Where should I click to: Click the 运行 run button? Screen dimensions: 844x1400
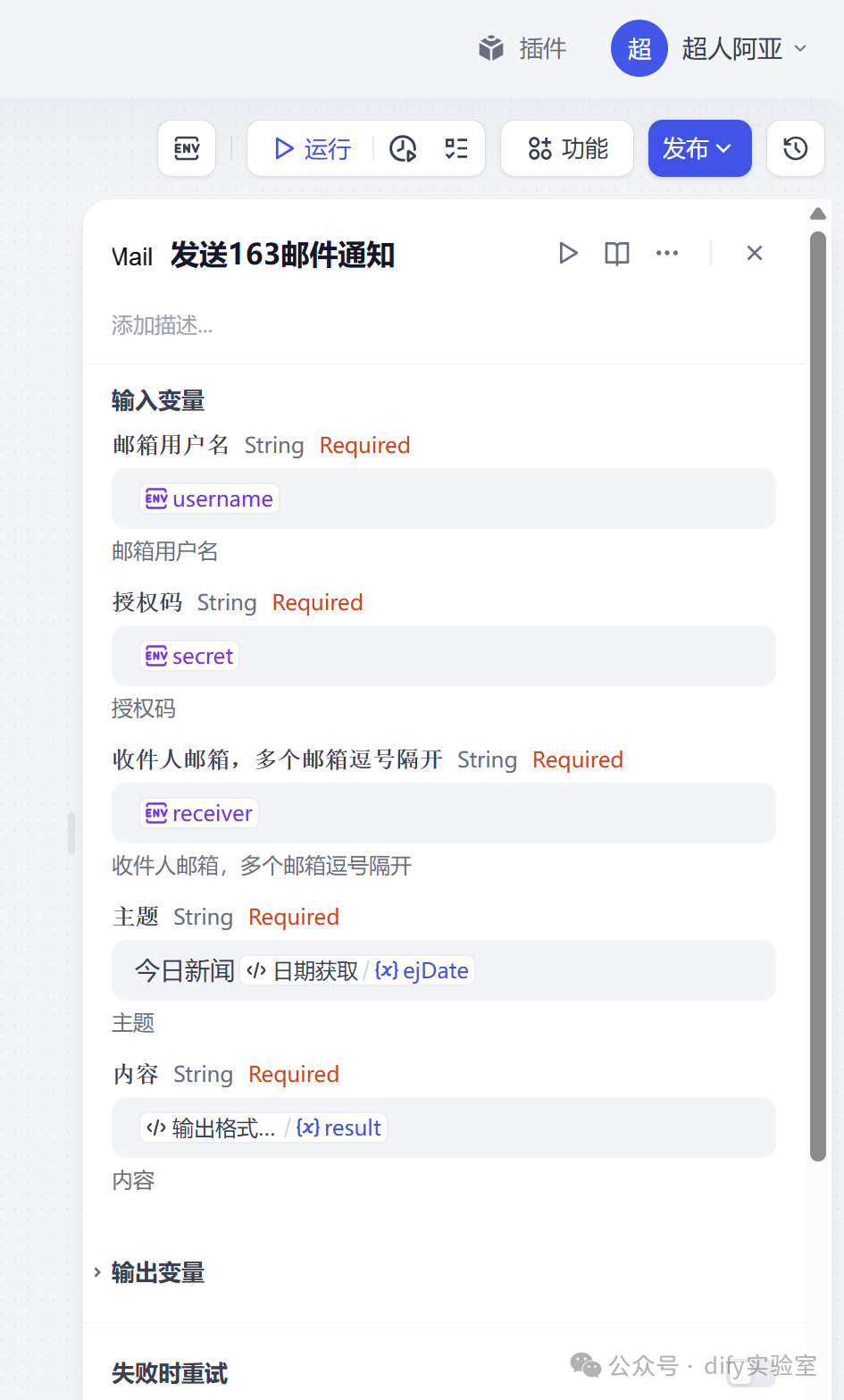click(x=313, y=148)
